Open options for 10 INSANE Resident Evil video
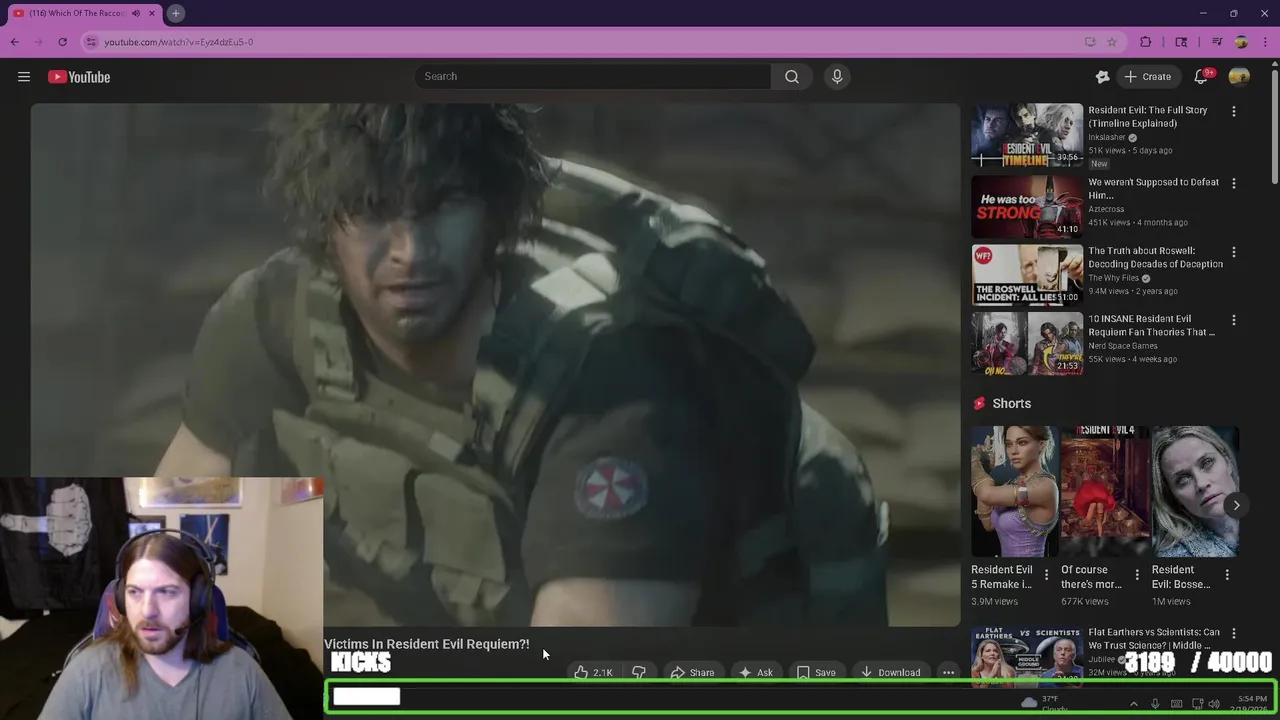The image size is (1280, 720). (1233, 320)
